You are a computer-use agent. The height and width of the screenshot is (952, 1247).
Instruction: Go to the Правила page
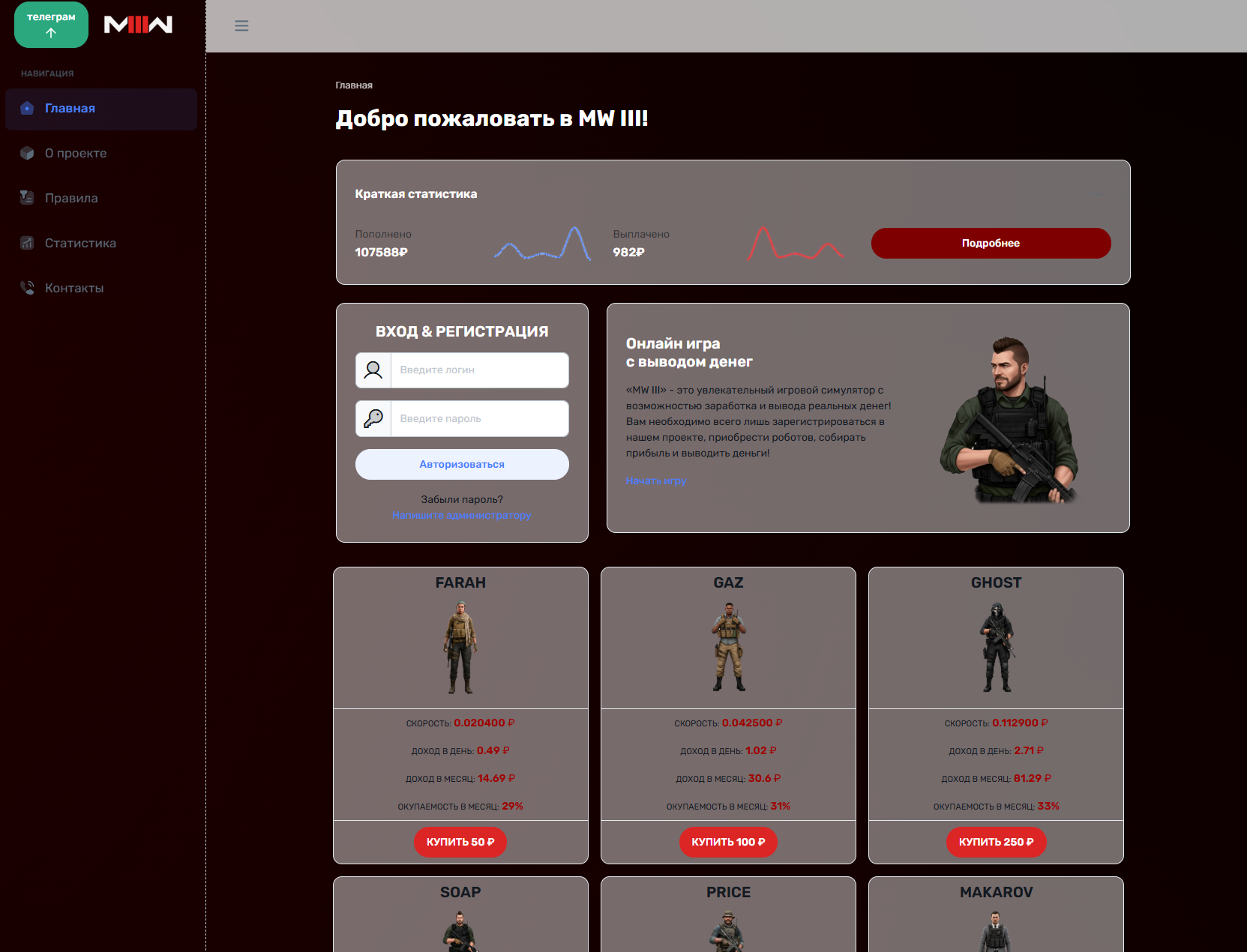pos(101,199)
